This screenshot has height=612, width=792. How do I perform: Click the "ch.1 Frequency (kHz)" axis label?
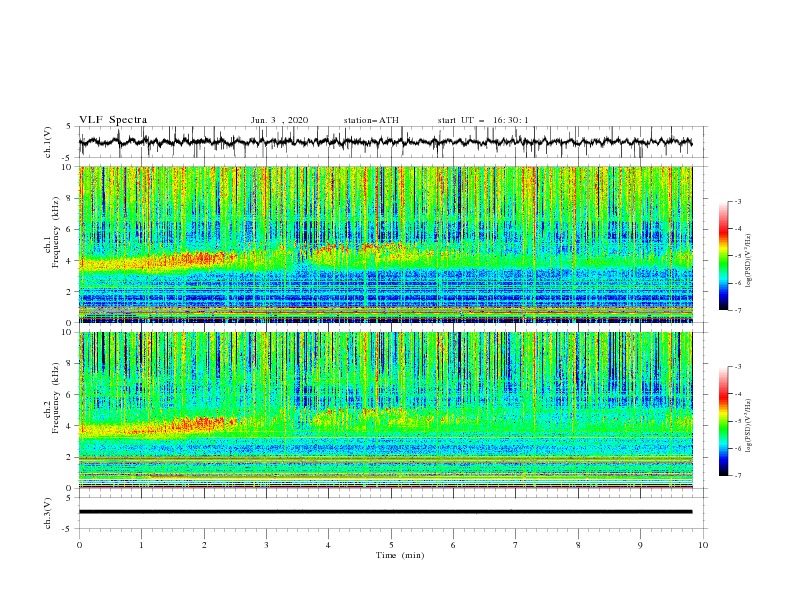[x=52, y=232]
